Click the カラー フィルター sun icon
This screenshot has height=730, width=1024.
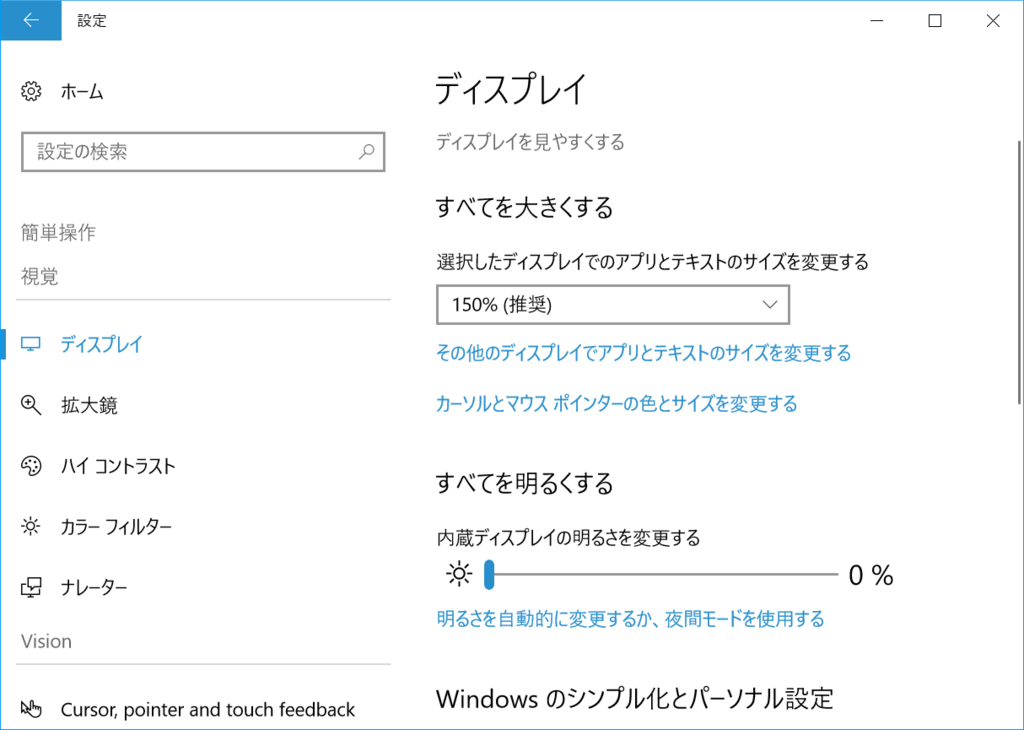click(31, 526)
